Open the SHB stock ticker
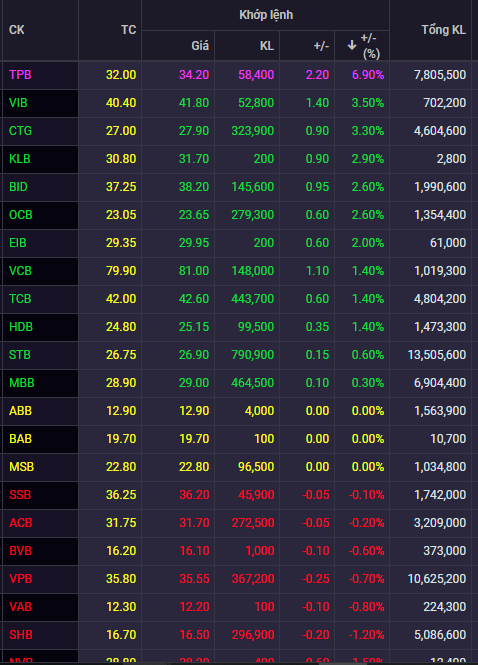 [20, 634]
